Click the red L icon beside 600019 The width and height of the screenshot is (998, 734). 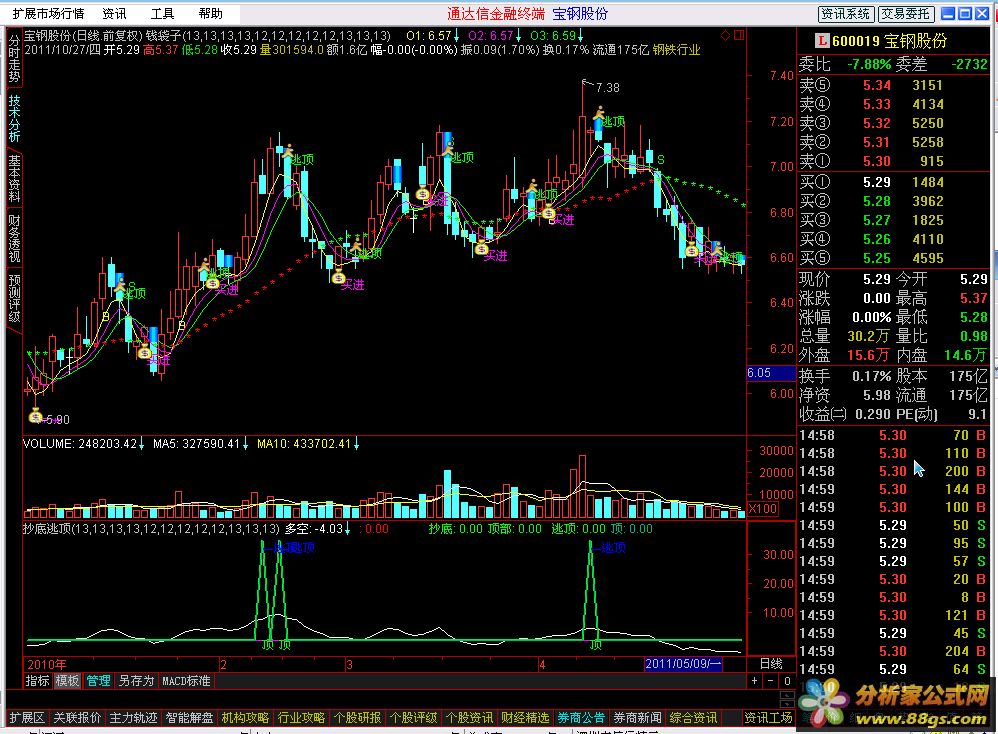click(x=822, y=41)
